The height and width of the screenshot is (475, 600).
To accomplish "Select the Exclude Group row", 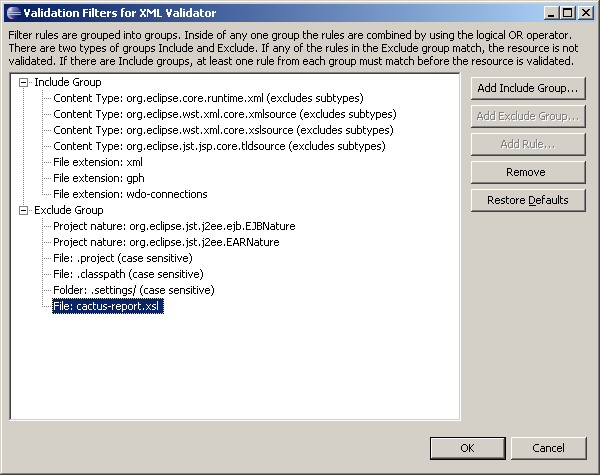I will pos(68,210).
